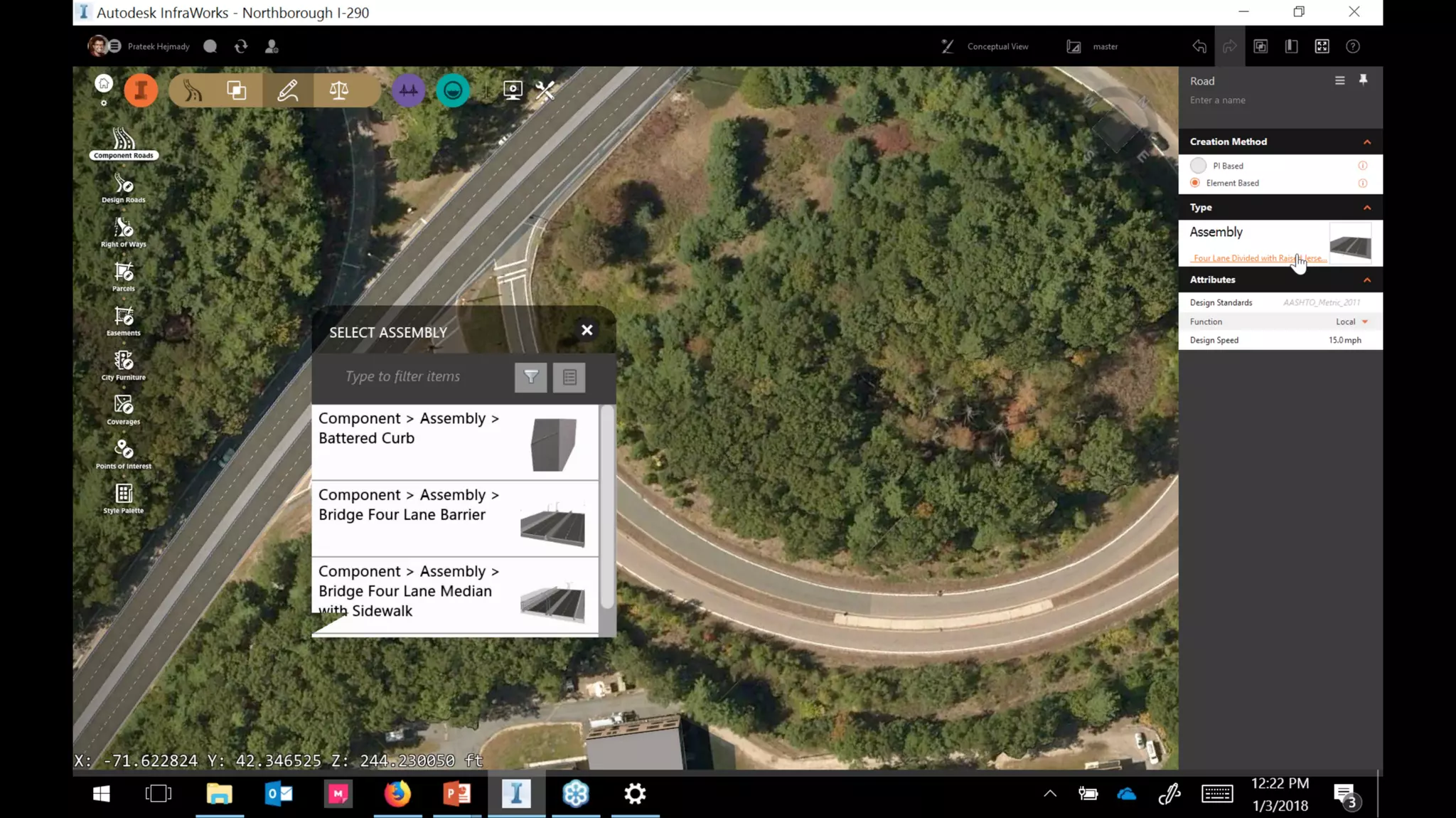This screenshot has height=818, width=1456.
Task: Click Element Based info icon
Action: click(x=1362, y=183)
